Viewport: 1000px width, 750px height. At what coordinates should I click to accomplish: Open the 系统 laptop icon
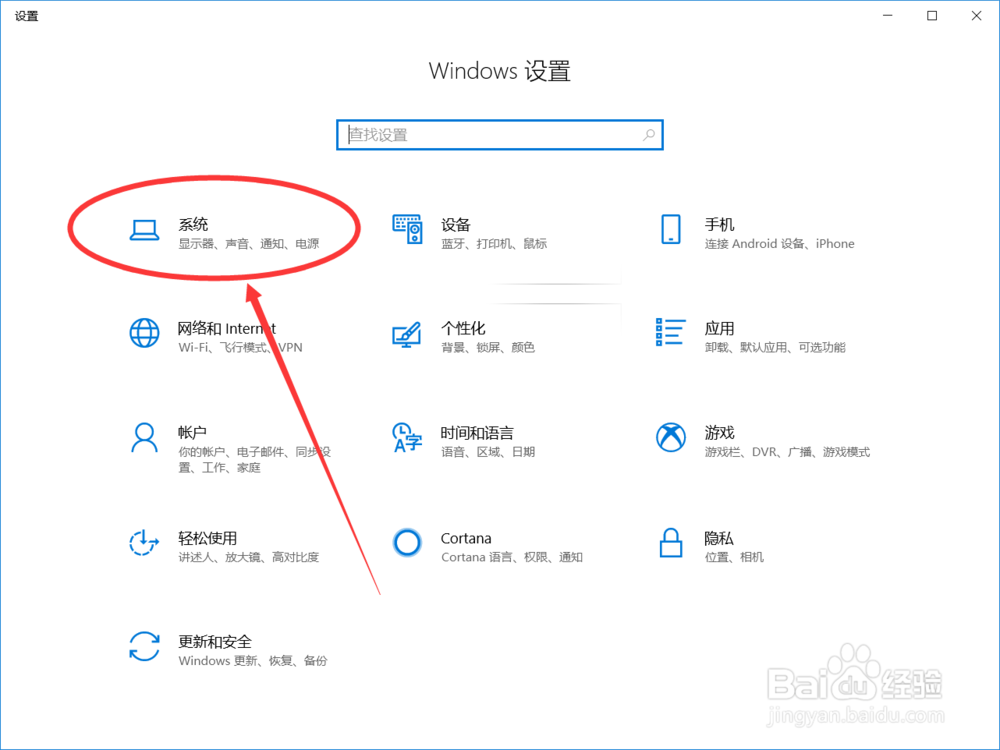[x=144, y=230]
